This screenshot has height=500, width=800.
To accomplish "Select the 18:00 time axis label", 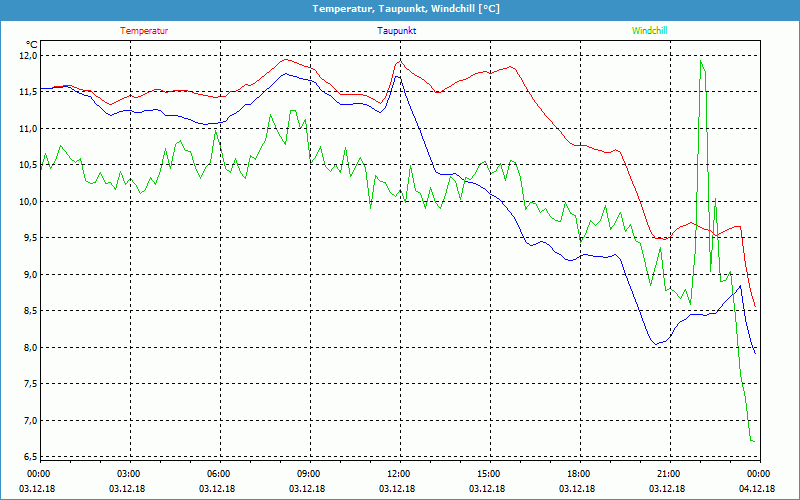I will pos(578,474).
